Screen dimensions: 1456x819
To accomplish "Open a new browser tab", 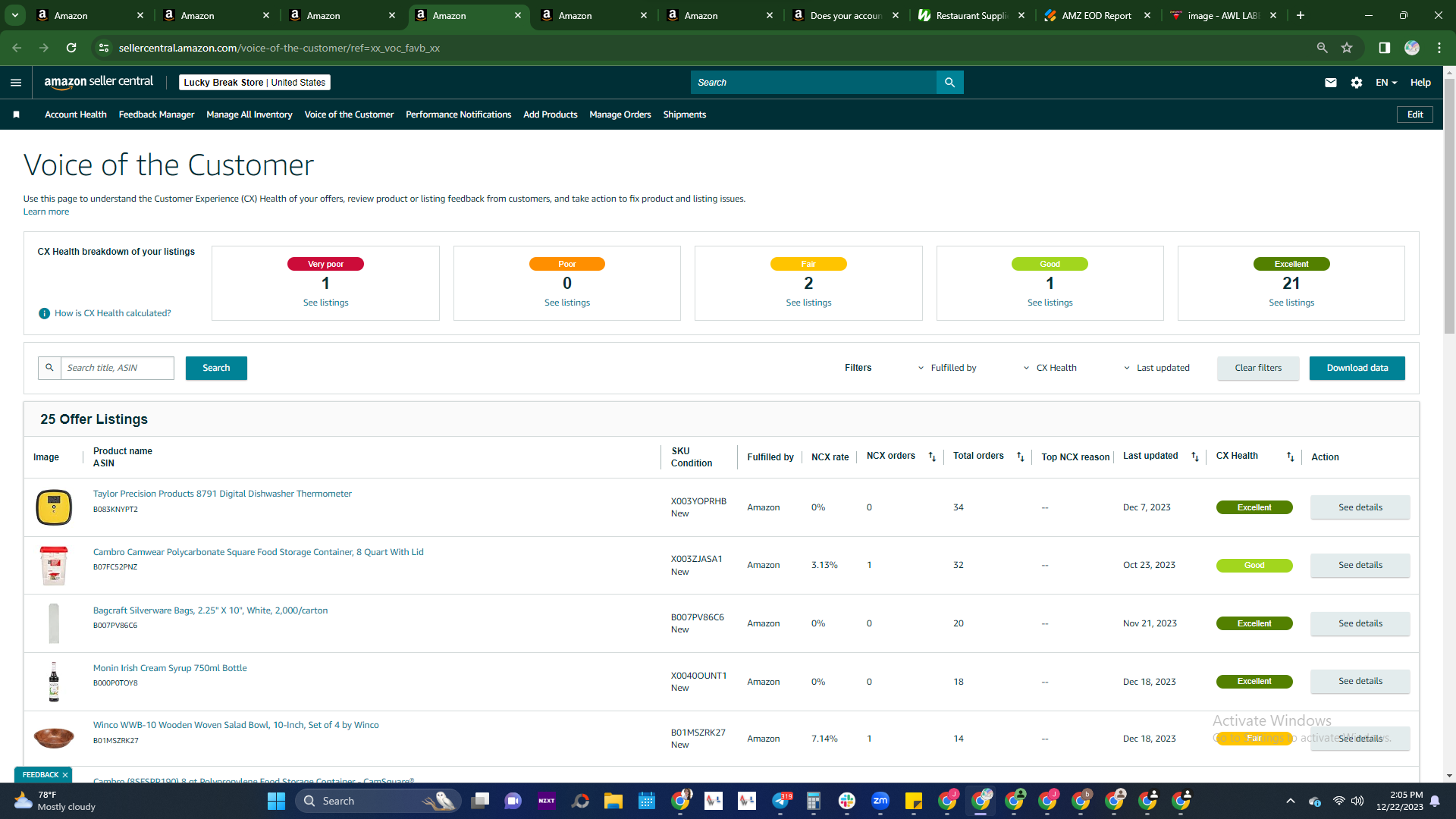I will pos(1301,15).
